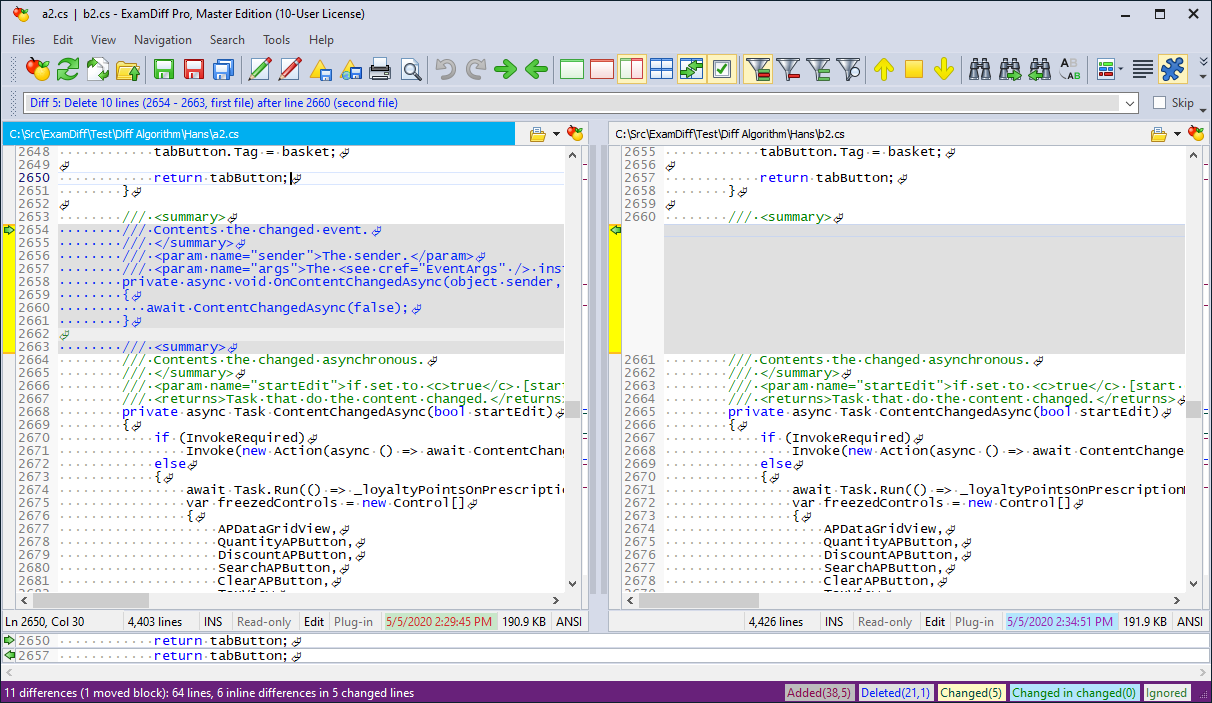Click the swap files icon

coord(98,69)
